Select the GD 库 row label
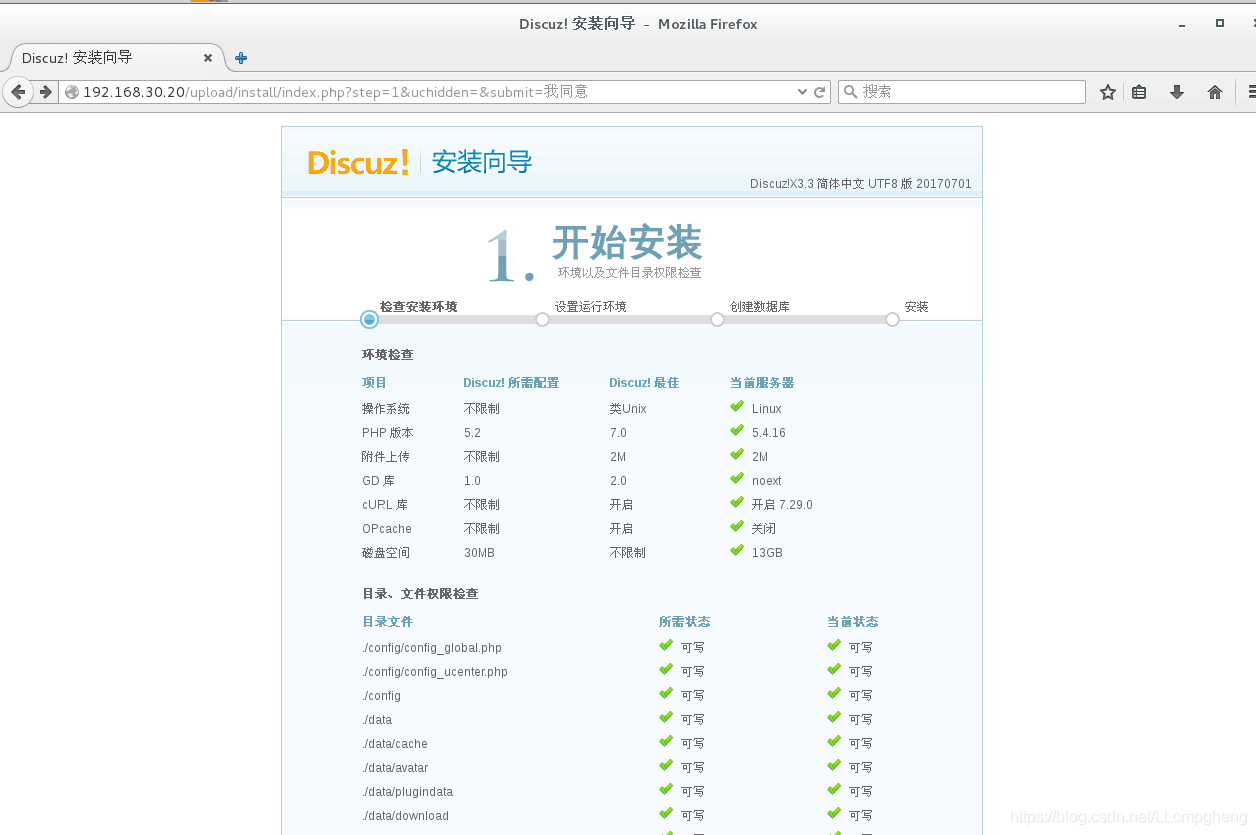The height and width of the screenshot is (835, 1256). (378, 481)
